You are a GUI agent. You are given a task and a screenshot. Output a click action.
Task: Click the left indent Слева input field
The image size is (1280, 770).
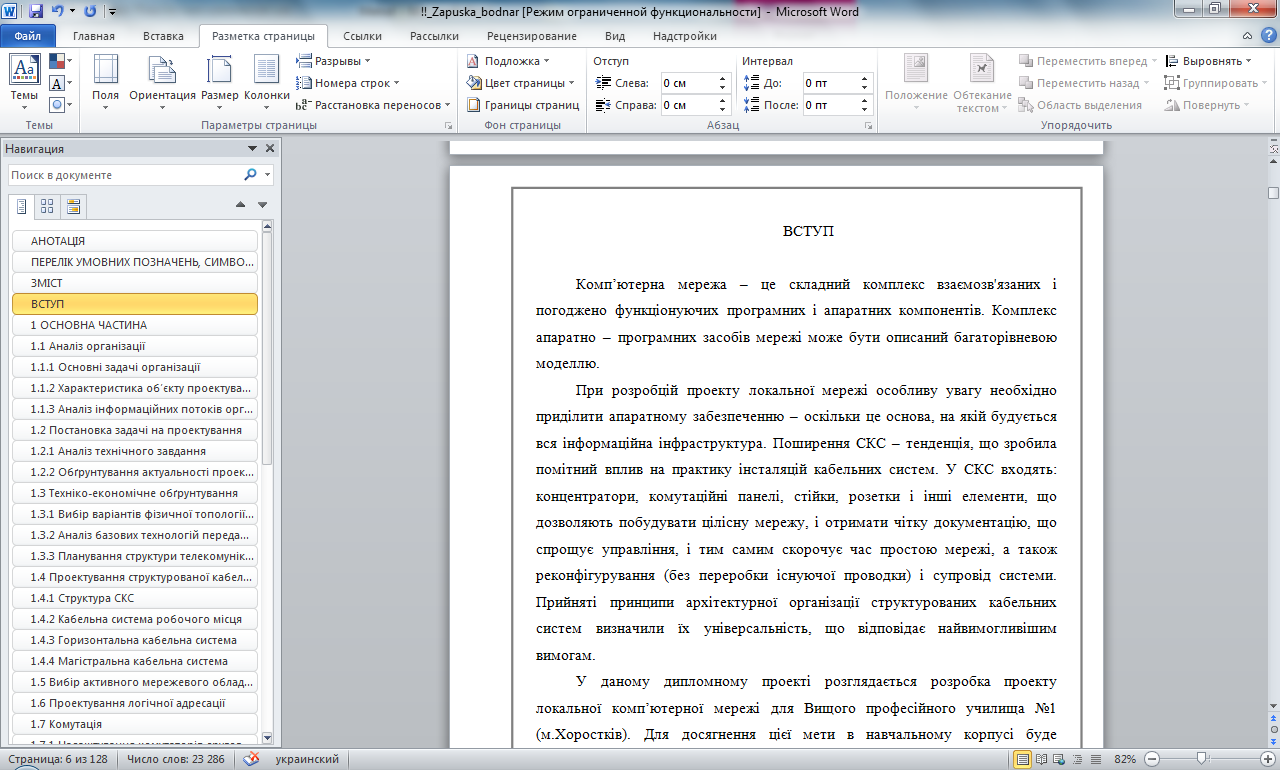click(x=689, y=83)
